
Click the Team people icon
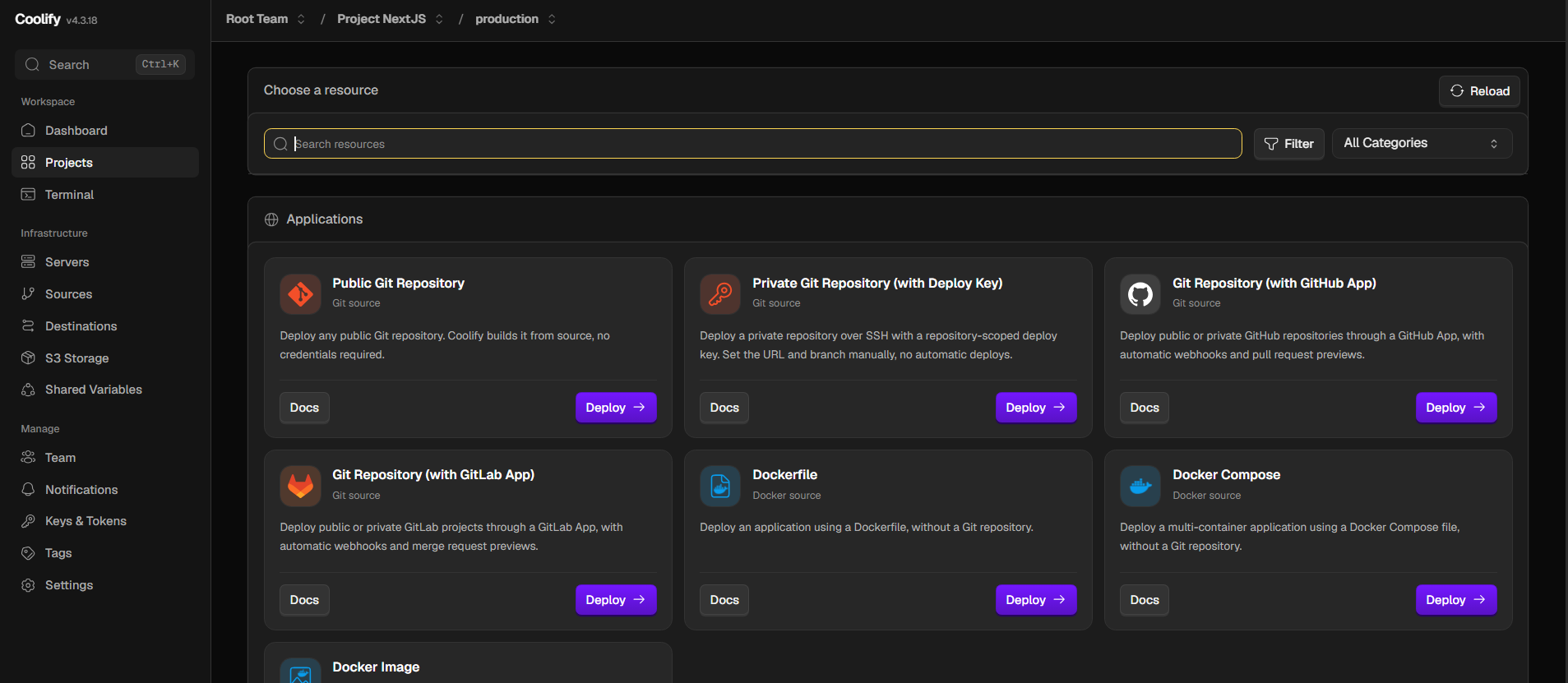(28, 458)
